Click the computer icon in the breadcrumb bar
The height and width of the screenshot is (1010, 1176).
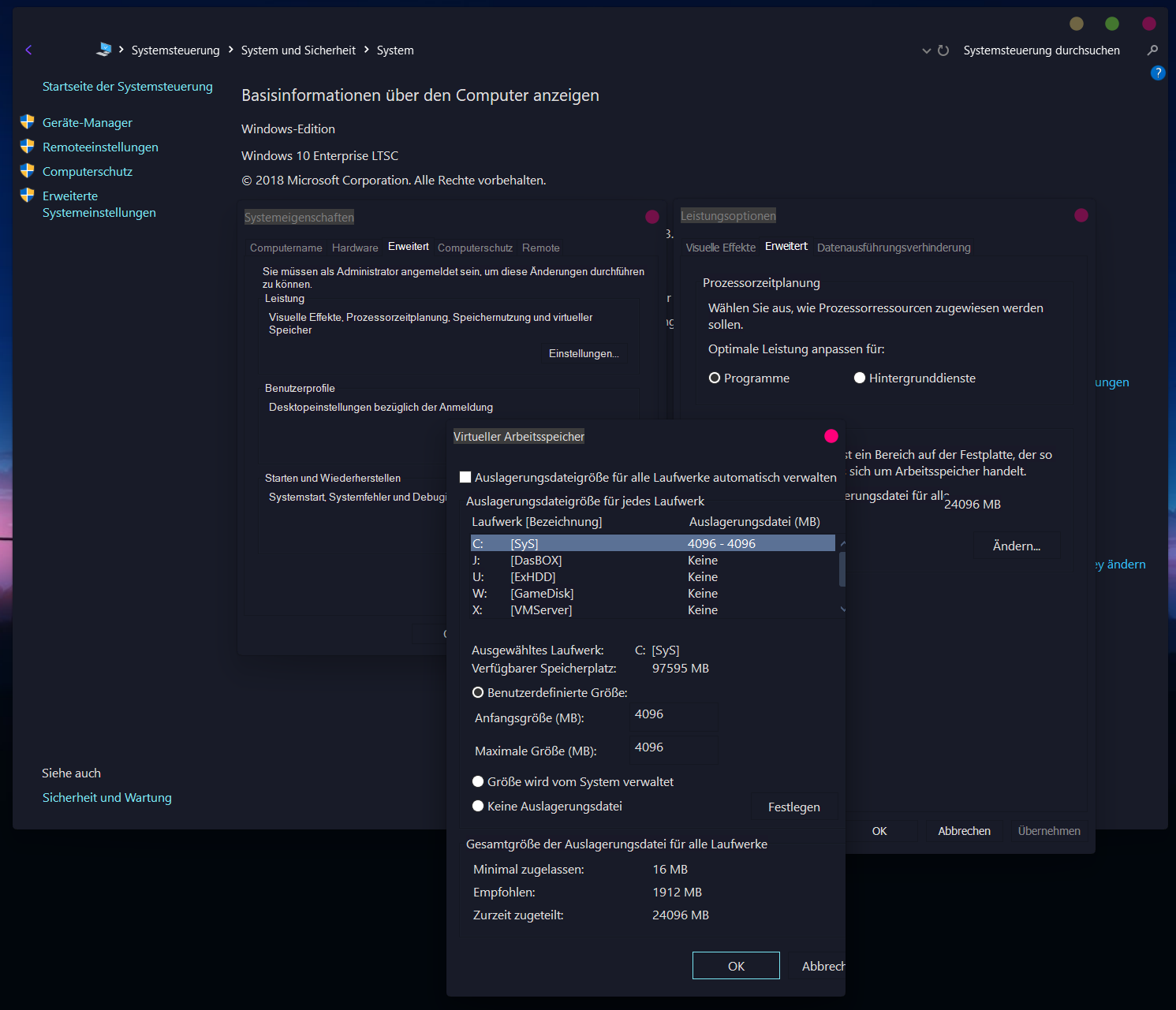104,49
